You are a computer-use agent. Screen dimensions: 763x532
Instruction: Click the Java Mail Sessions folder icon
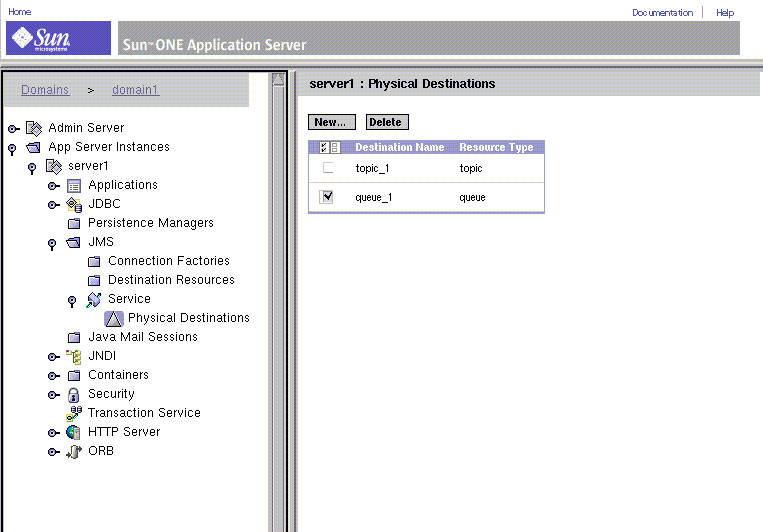pyautogui.click(x=74, y=337)
